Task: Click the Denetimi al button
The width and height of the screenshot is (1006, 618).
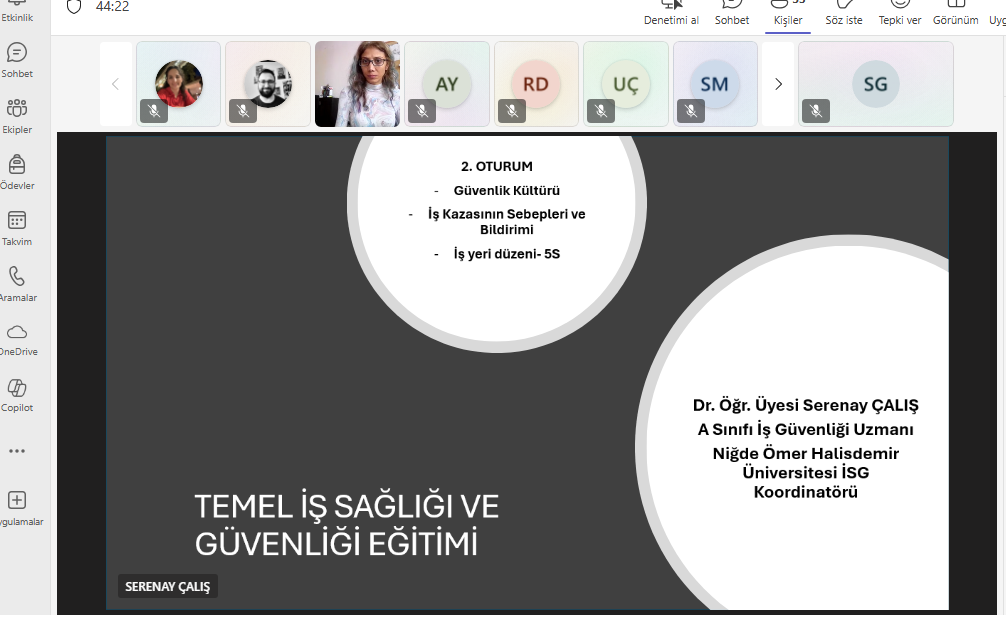Action: 671,14
